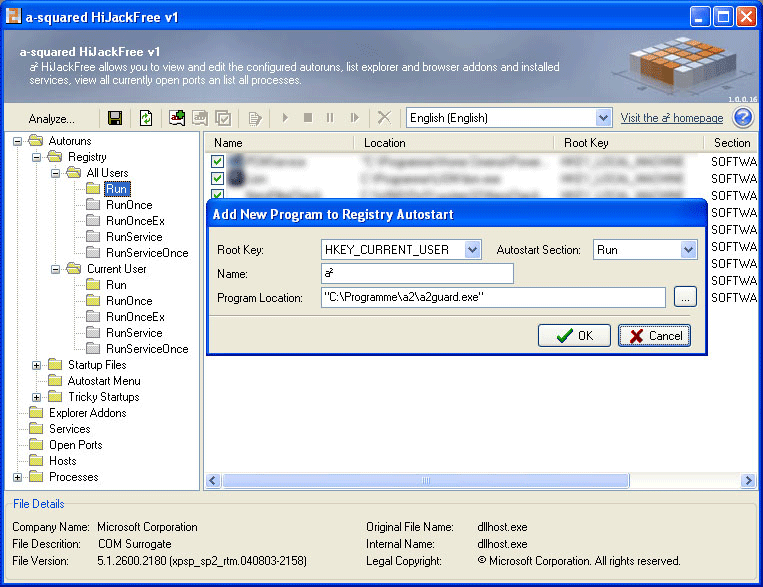
Task: Click the Legal Copyright Microsoft value
Action: click(x=579, y=561)
